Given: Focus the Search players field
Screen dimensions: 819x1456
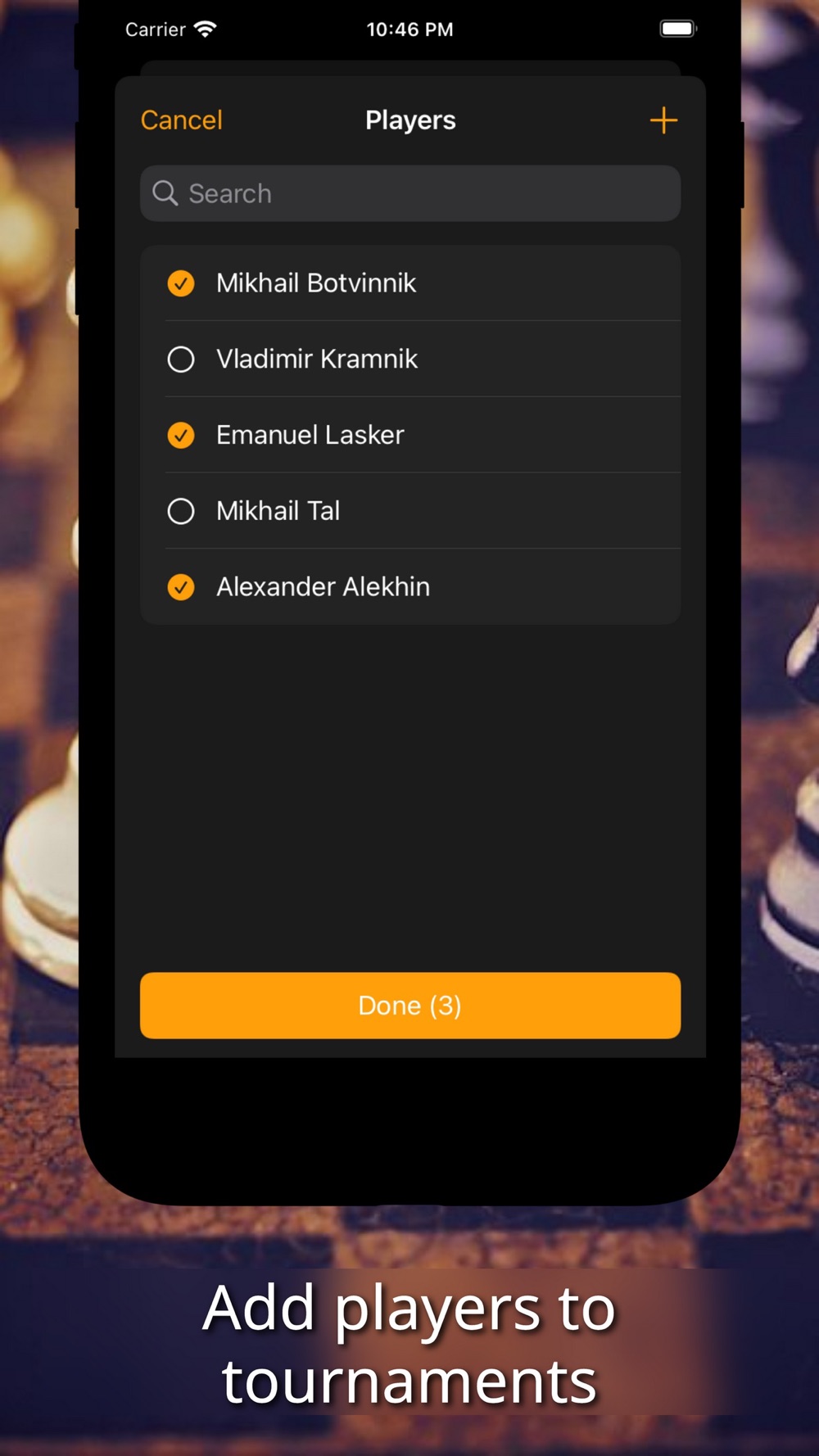Looking at the screenshot, I should (x=410, y=193).
